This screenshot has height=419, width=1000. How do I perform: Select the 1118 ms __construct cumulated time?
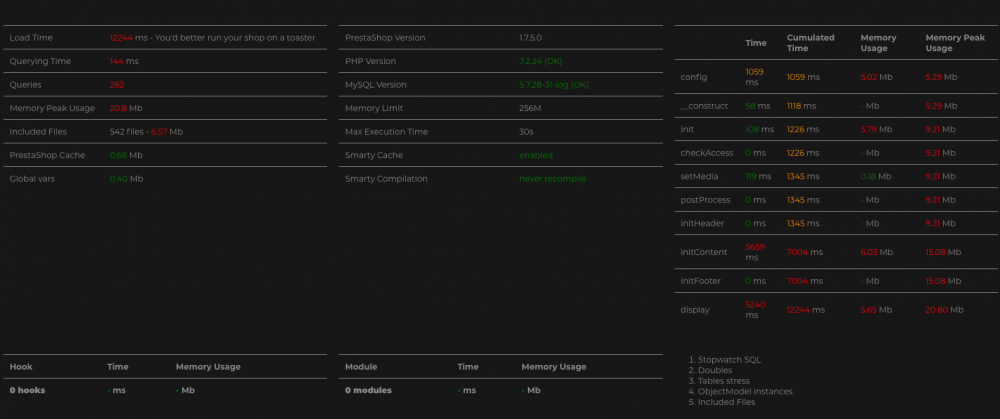pos(802,106)
